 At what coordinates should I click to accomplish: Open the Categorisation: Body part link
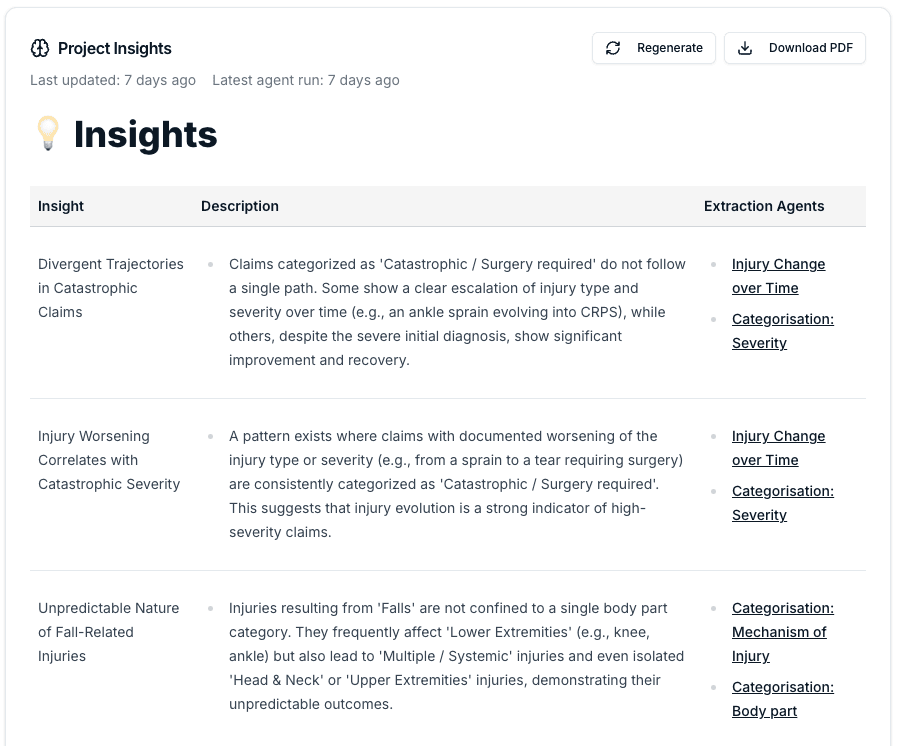coord(783,699)
